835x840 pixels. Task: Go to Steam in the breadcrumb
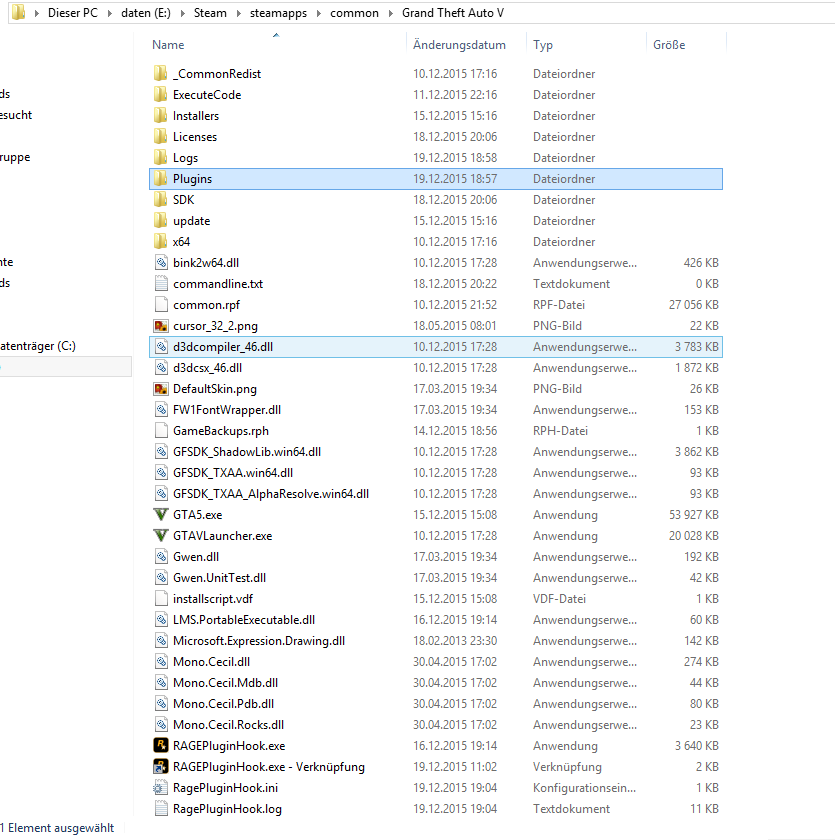[210, 13]
